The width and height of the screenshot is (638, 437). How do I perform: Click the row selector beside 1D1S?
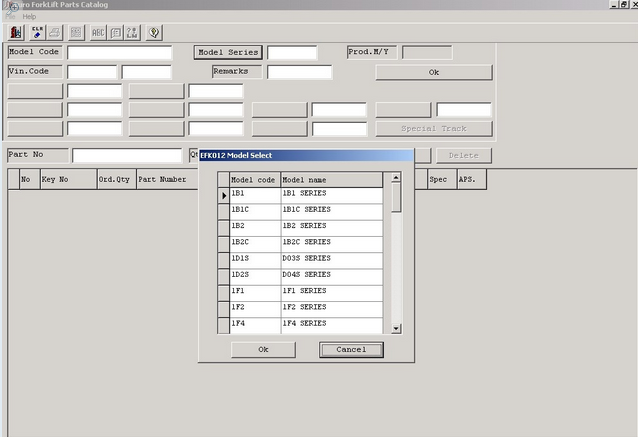(223, 261)
